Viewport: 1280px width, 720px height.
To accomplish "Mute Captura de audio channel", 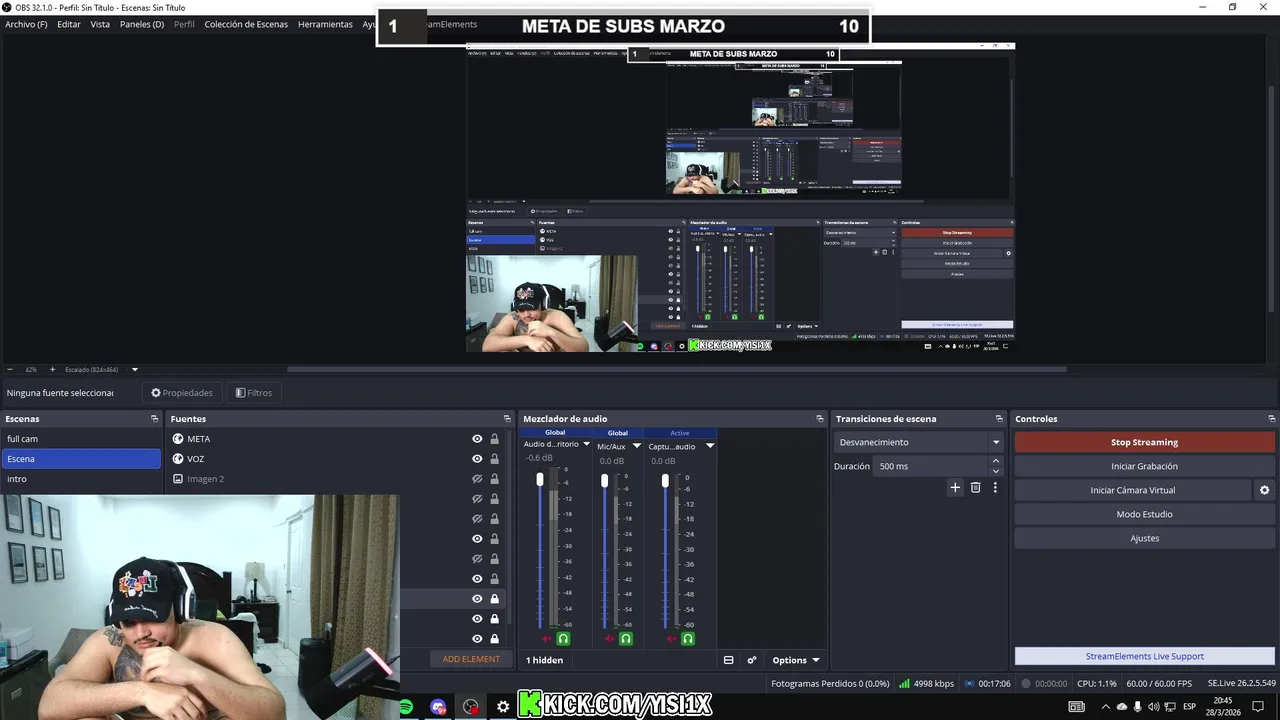I will (x=672, y=639).
